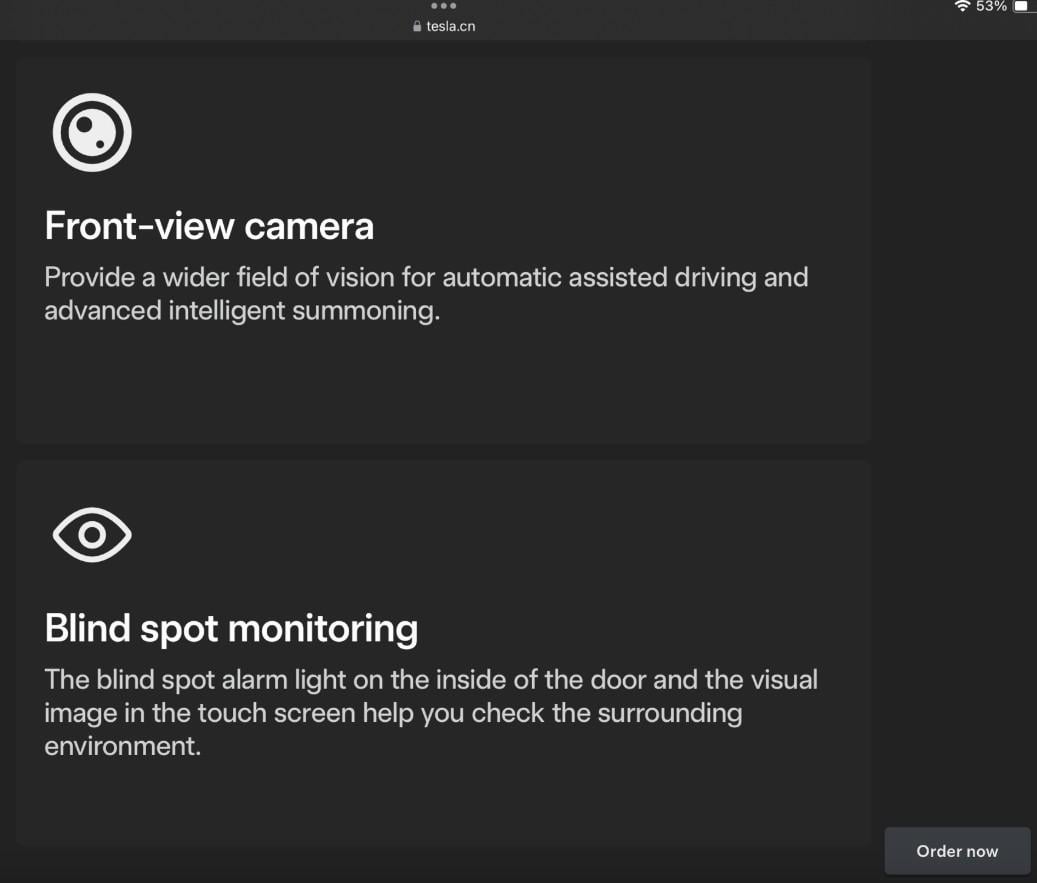Click the padlock icon beside tesla.cn
The width and height of the screenshot is (1037, 883).
[418, 27]
